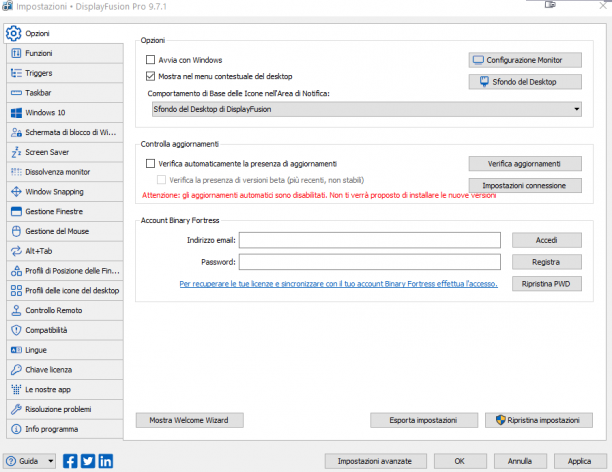Open the Dissolvenza monitor tab label
Viewport: 612px width, 472px height.
[x=58, y=172]
